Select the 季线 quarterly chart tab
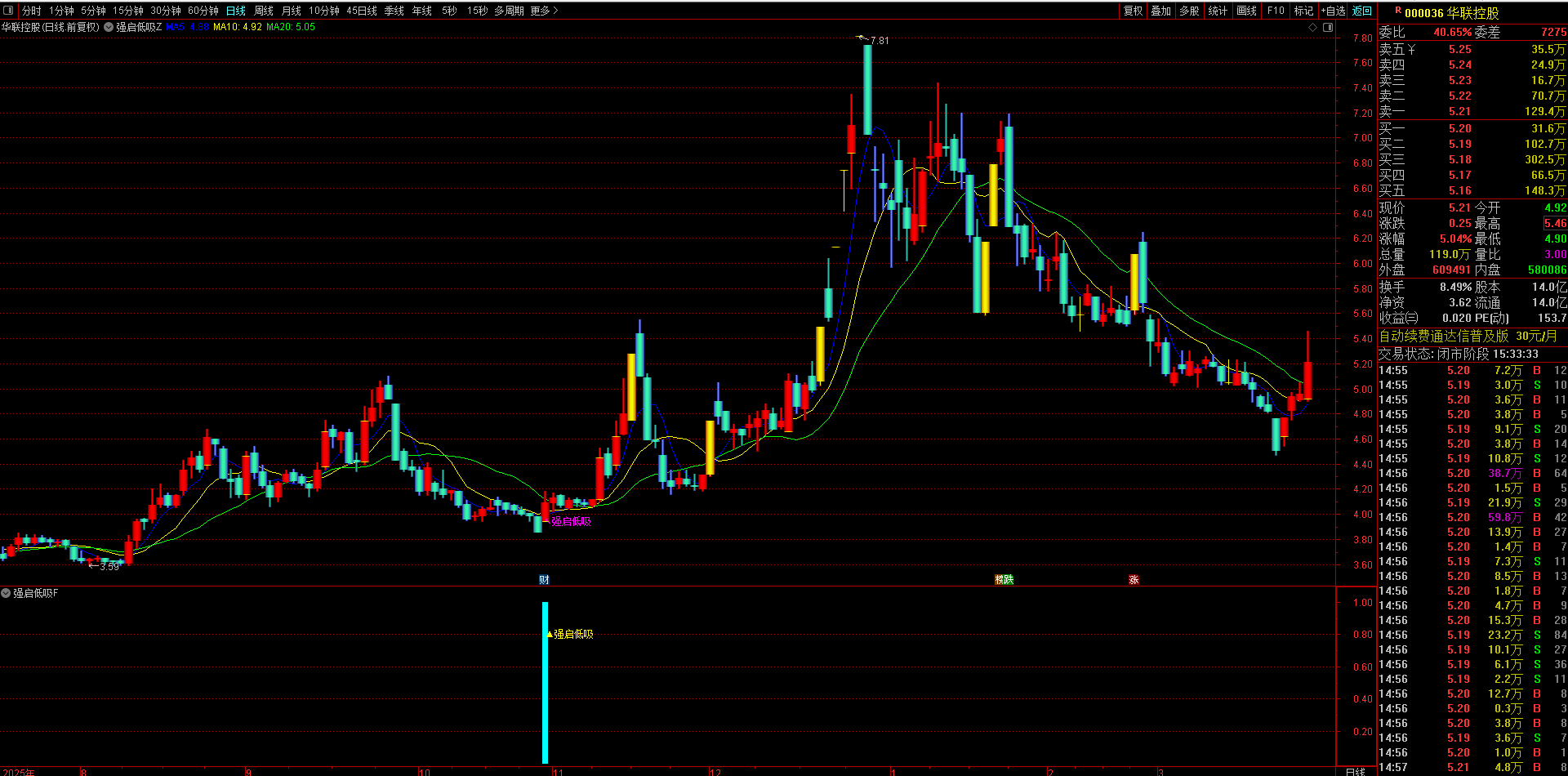The height and width of the screenshot is (776, 1568). pos(394,11)
